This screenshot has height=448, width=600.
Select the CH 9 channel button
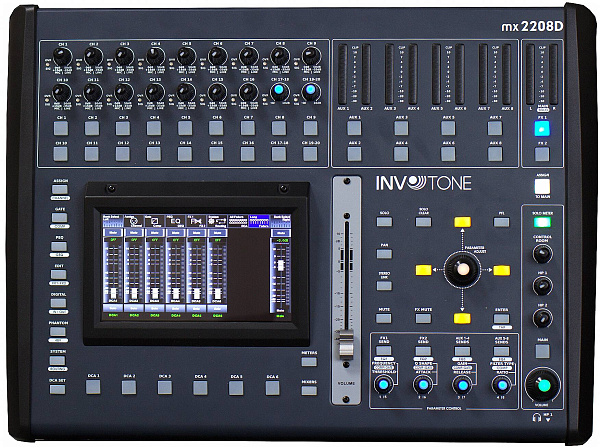point(310,129)
